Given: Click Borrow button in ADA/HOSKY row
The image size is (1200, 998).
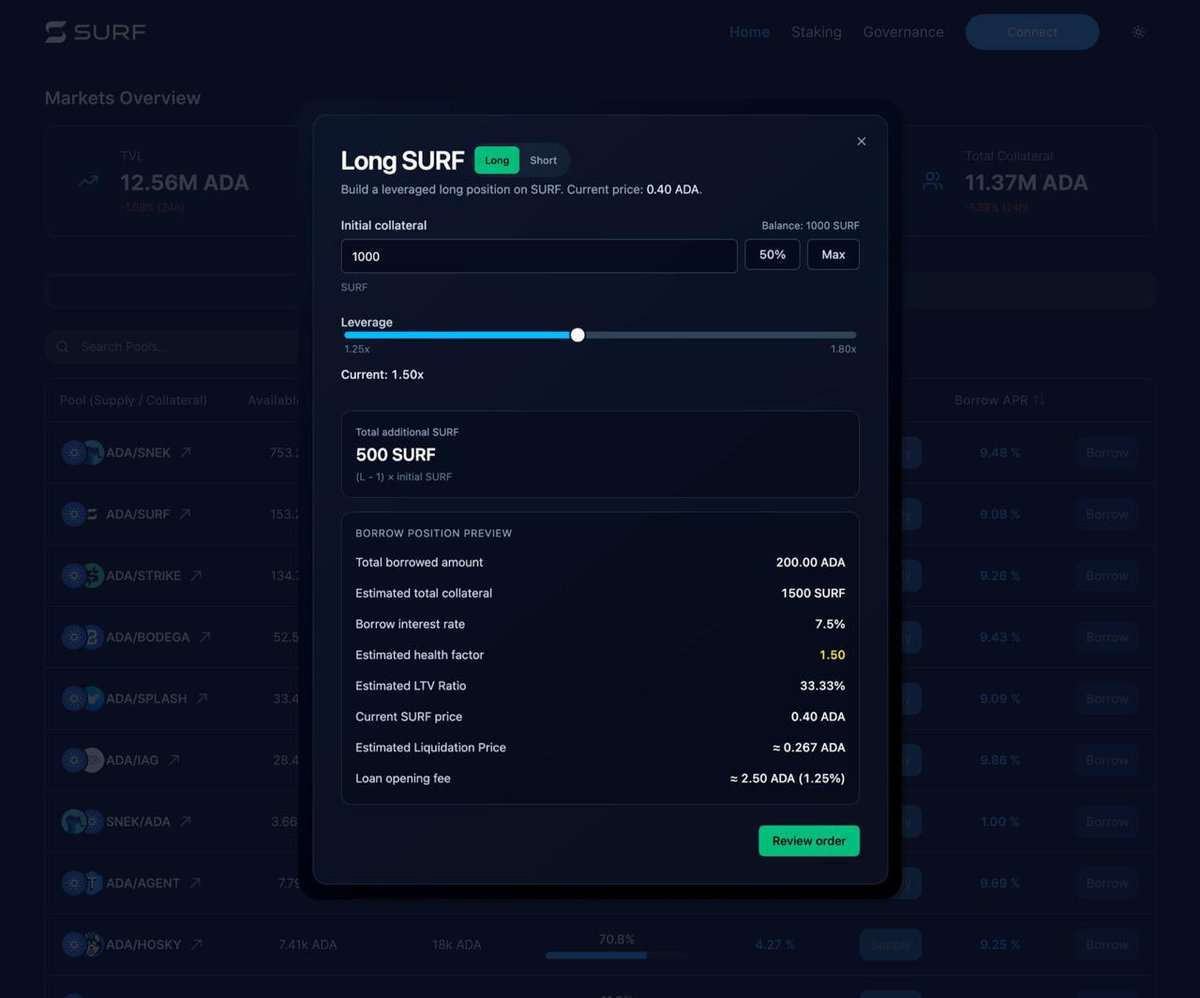Looking at the screenshot, I should click(1107, 945).
